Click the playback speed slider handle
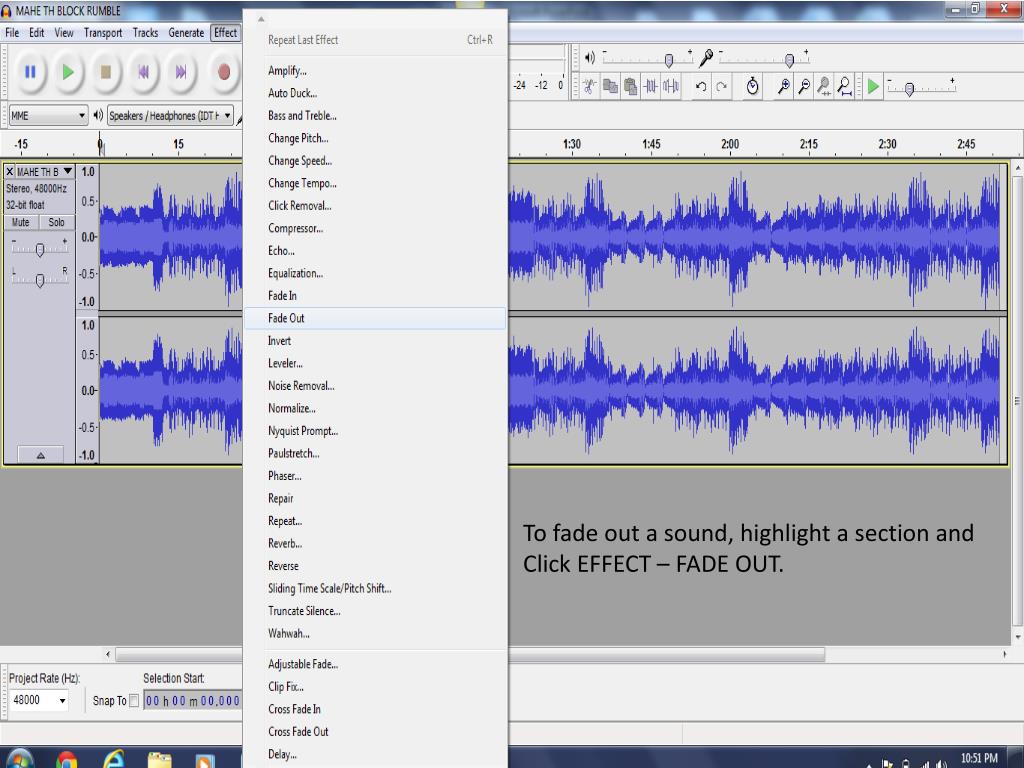 pyautogui.click(x=909, y=89)
